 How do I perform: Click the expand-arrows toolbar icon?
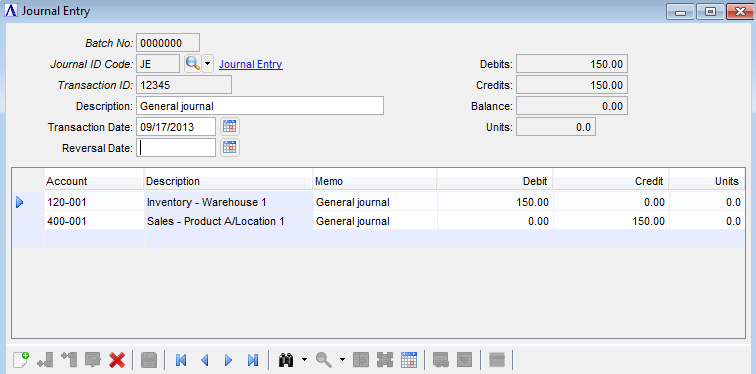tap(385, 360)
